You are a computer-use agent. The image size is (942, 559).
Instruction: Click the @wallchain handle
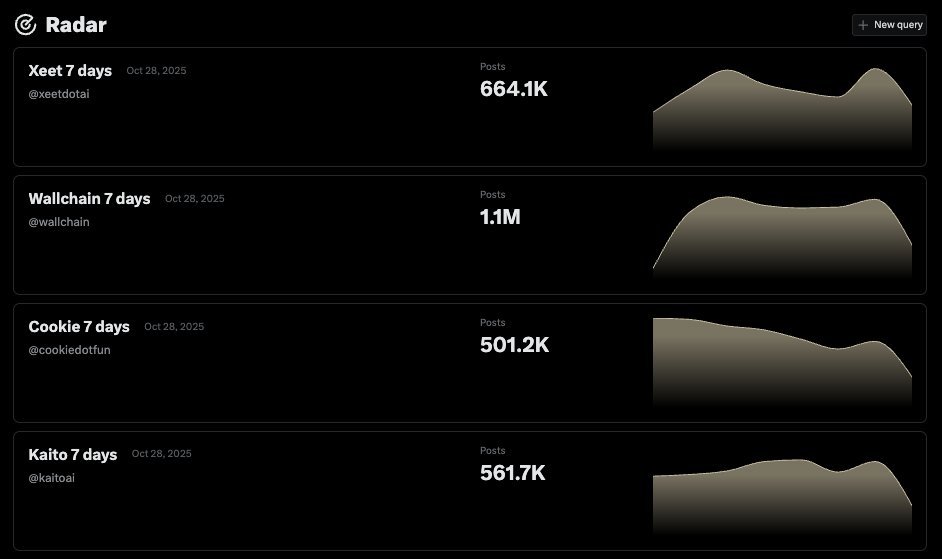click(59, 222)
